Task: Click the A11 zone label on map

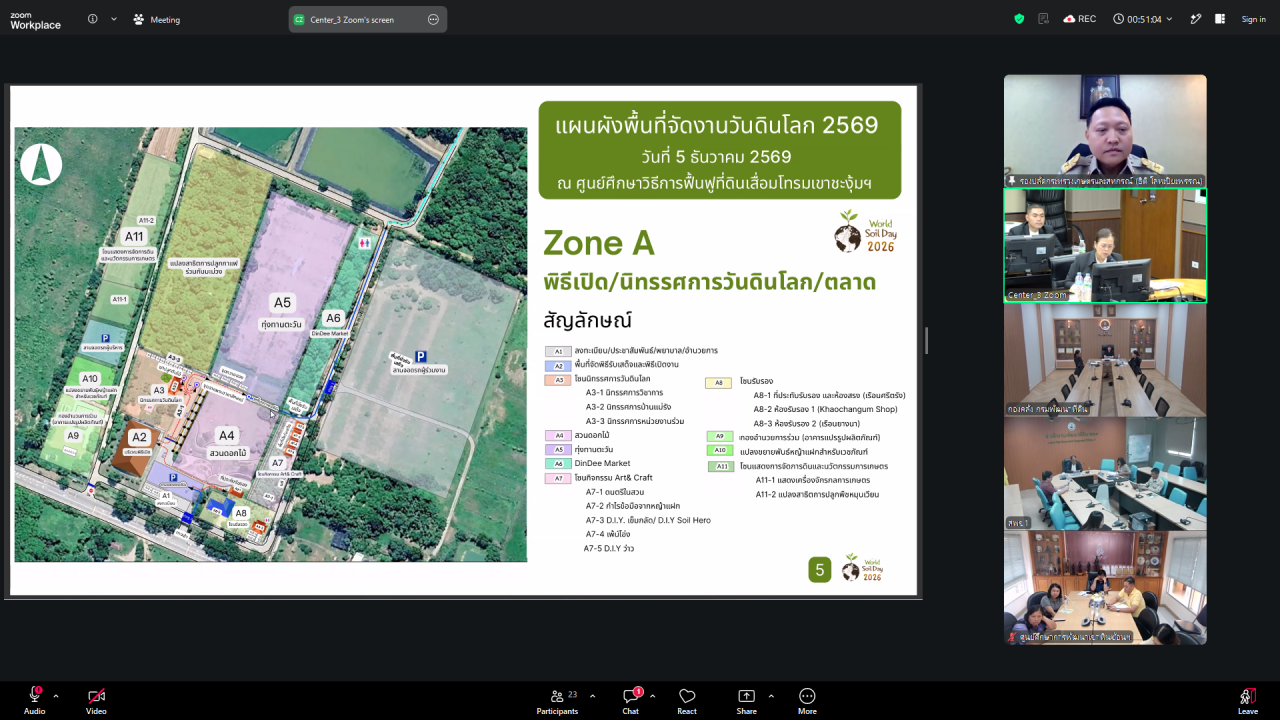Action: click(135, 237)
